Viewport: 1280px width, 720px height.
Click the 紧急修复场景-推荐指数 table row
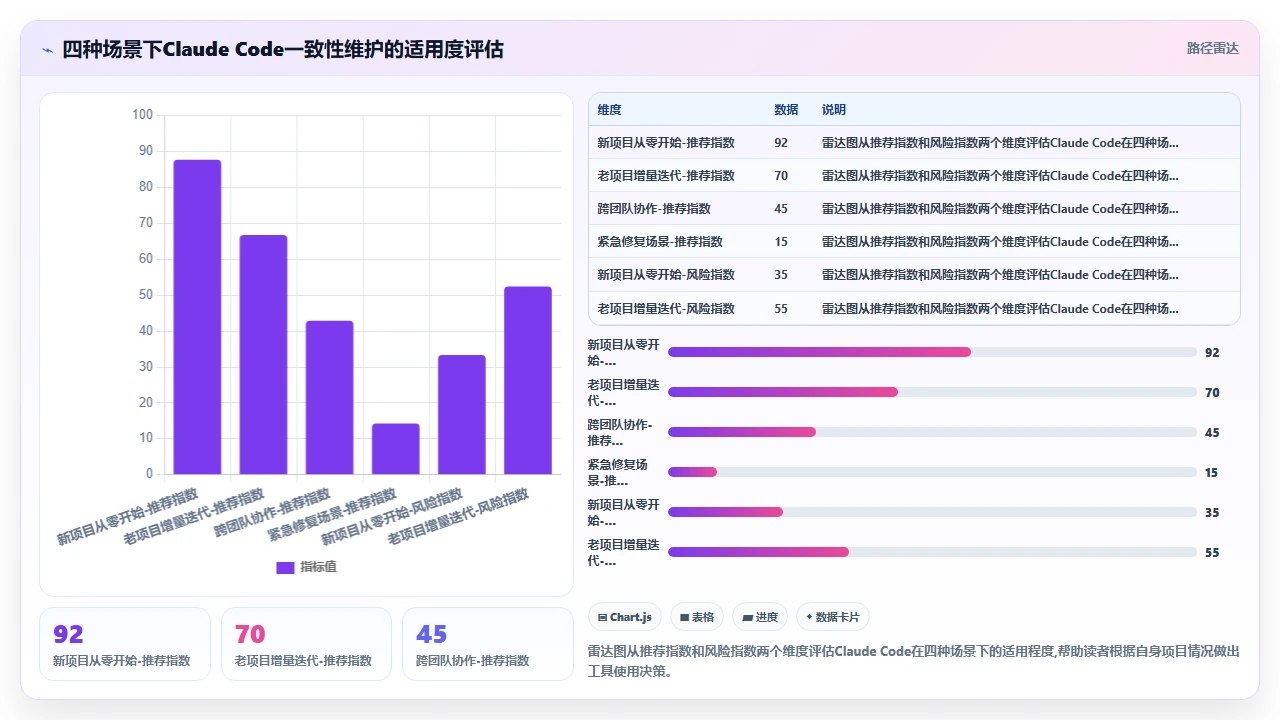pos(914,242)
